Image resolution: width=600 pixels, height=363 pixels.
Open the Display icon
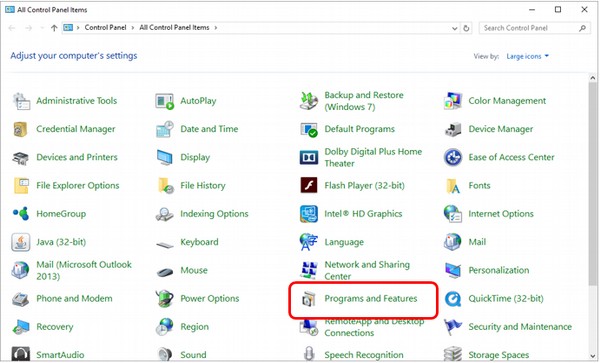tap(165, 158)
